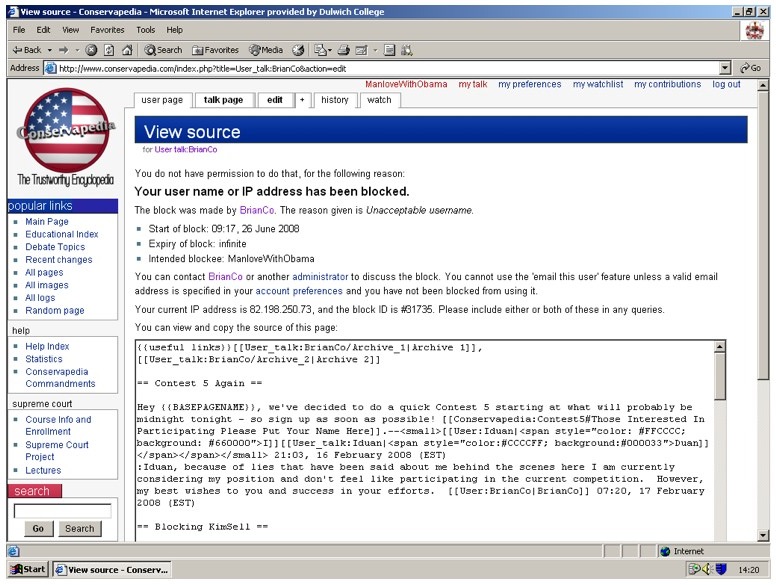Click the last toolbar icon after Discuss

coord(407,50)
